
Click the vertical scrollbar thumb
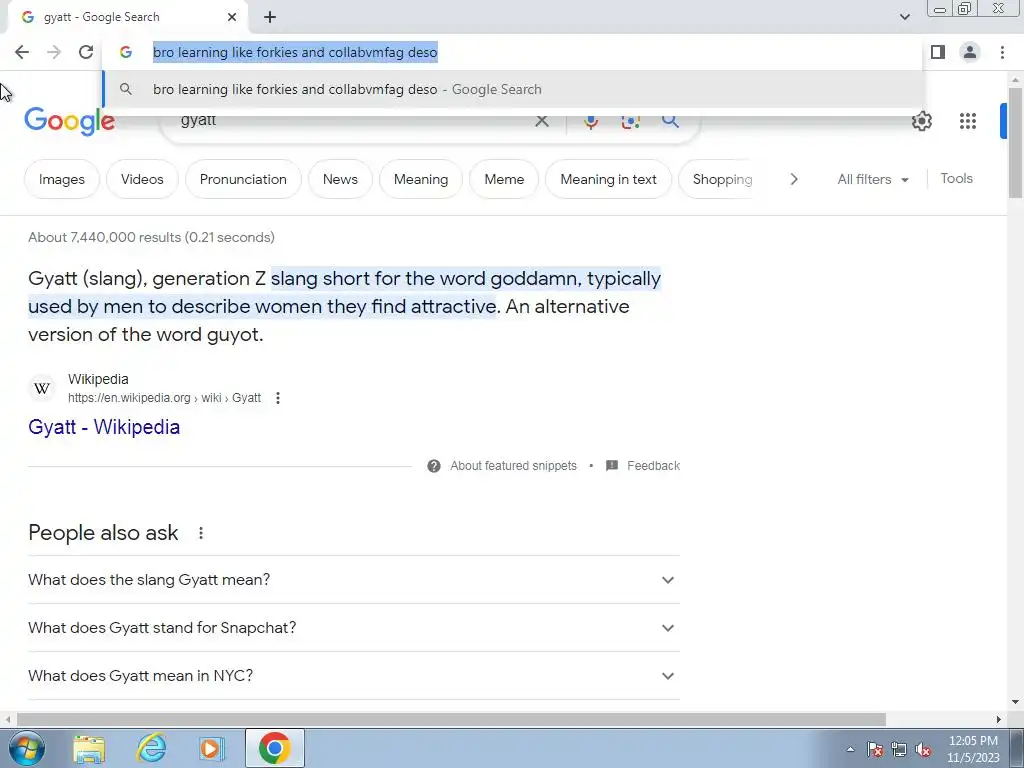1015,142
